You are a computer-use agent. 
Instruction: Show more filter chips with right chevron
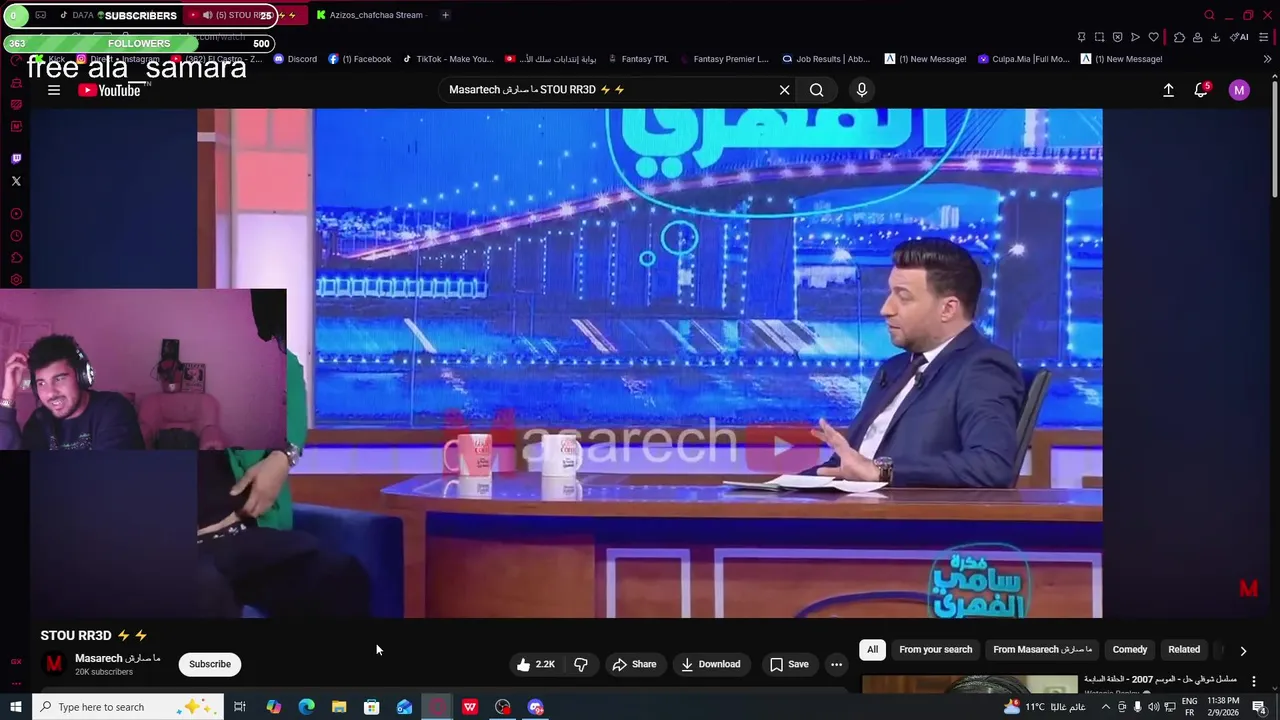[x=1243, y=650]
